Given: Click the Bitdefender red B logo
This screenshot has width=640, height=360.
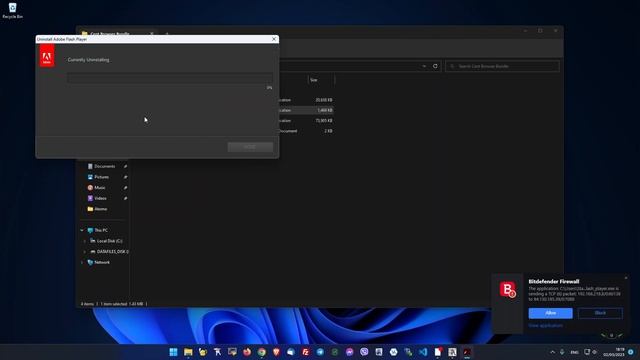Looking at the screenshot, I should point(507,289).
